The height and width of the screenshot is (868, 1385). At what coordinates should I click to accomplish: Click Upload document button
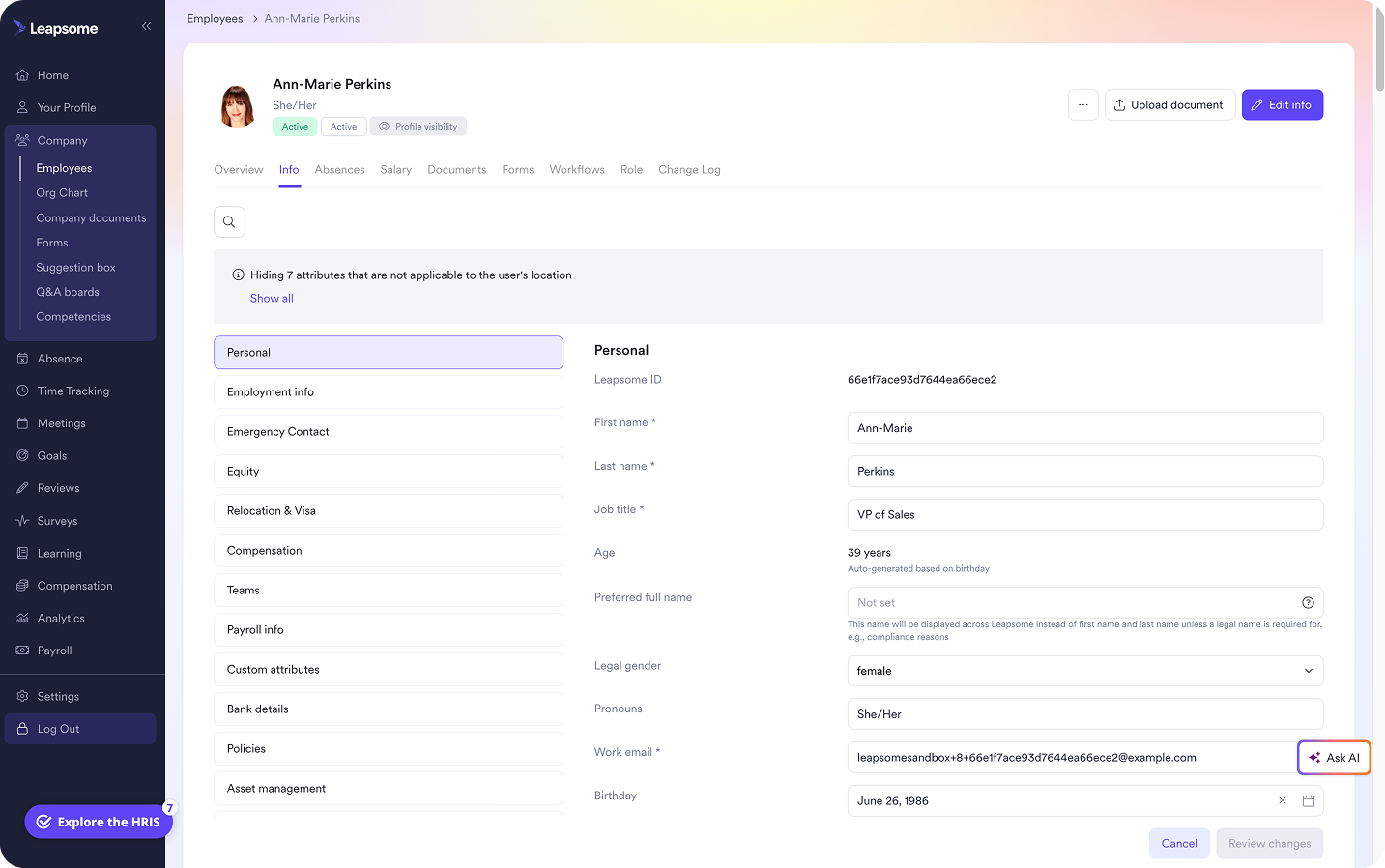pyautogui.click(x=1169, y=104)
